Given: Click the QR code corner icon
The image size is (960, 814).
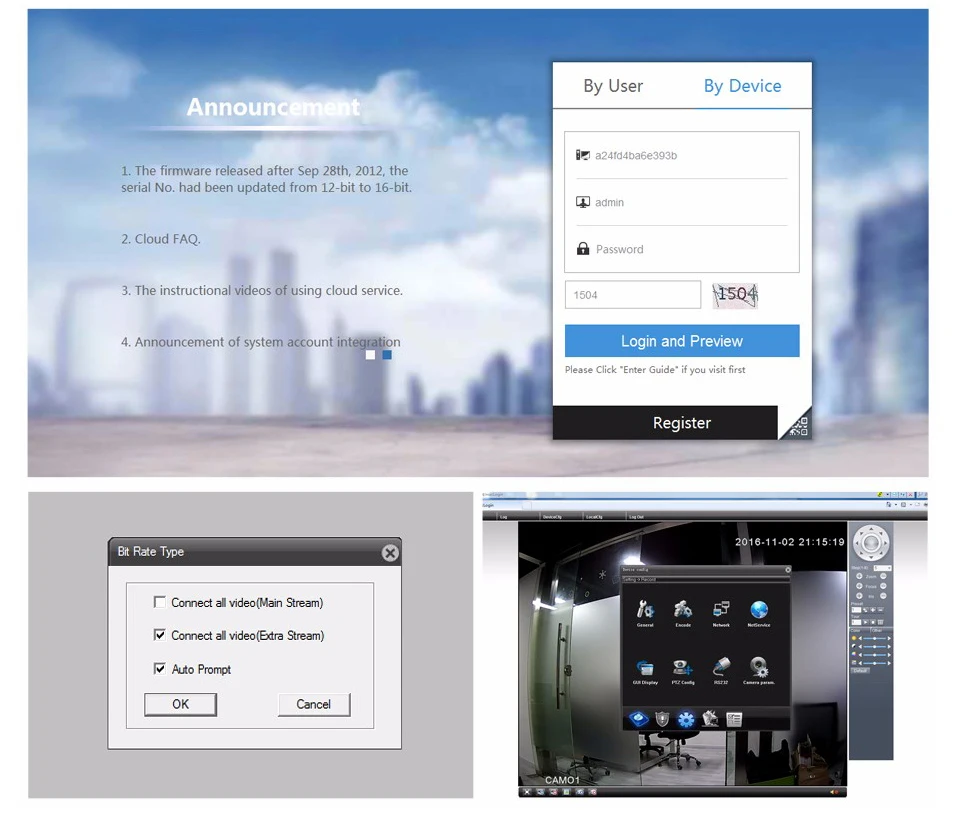Looking at the screenshot, I should point(798,425).
